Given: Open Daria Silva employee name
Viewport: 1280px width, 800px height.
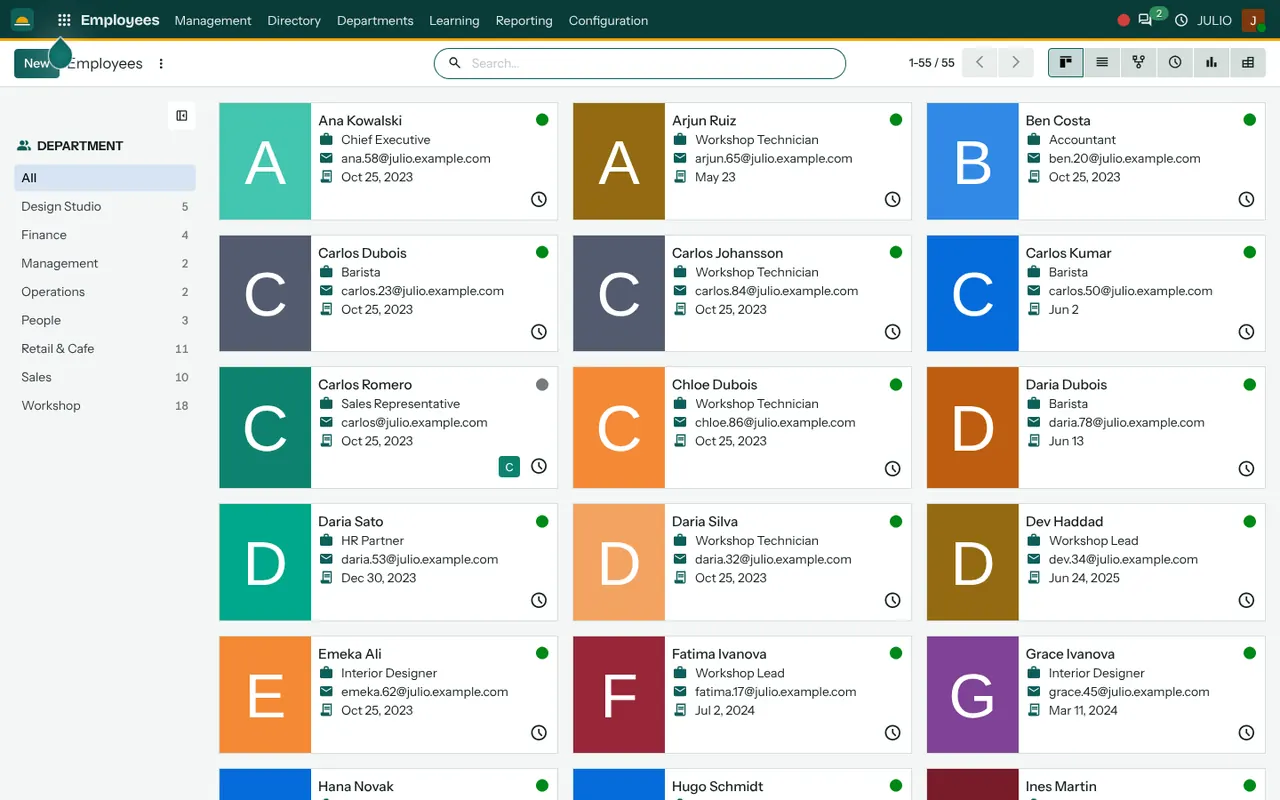Looking at the screenshot, I should pyautogui.click(x=705, y=521).
